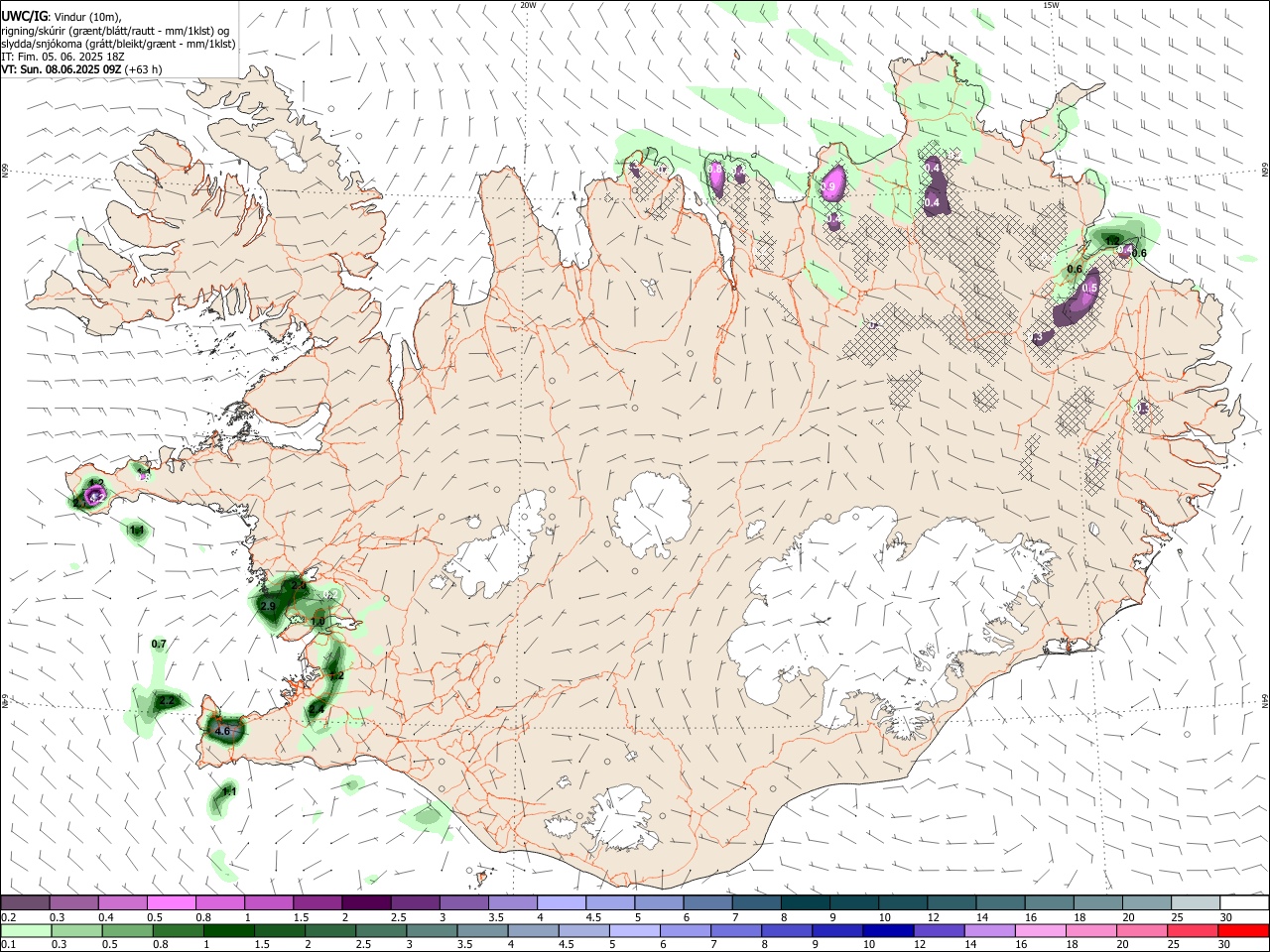Viewport: 1270px width, 952px height.
Task: Select the bottom-row bright red 30 swatch
Action: pyautogui.click(x=1243, y=930)
